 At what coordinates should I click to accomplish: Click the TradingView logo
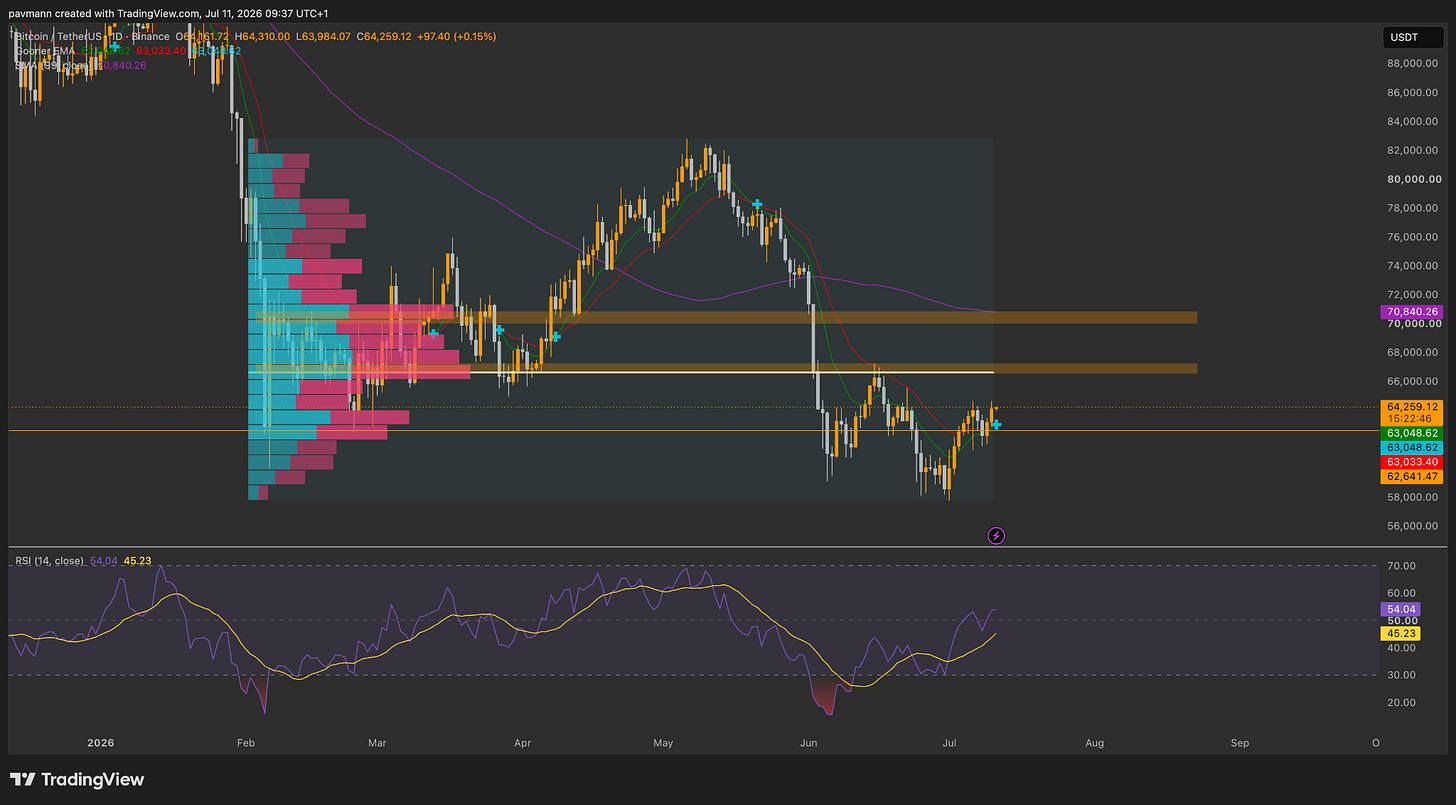click(77, 779)
